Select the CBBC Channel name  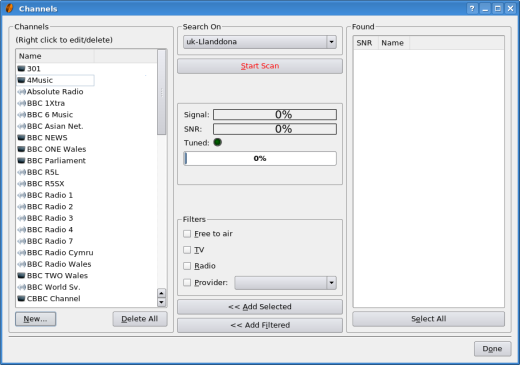[x=53, y=299]
